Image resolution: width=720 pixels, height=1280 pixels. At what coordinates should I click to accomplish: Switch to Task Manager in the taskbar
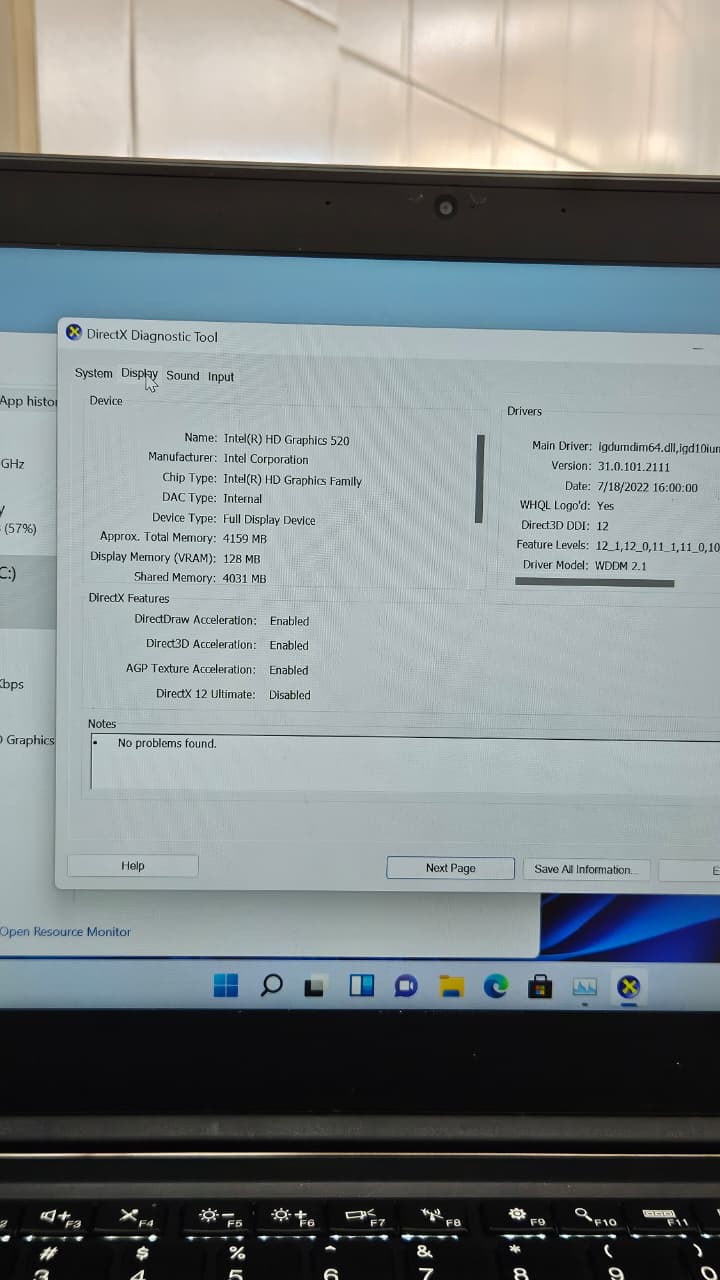(x=585, y=987)
